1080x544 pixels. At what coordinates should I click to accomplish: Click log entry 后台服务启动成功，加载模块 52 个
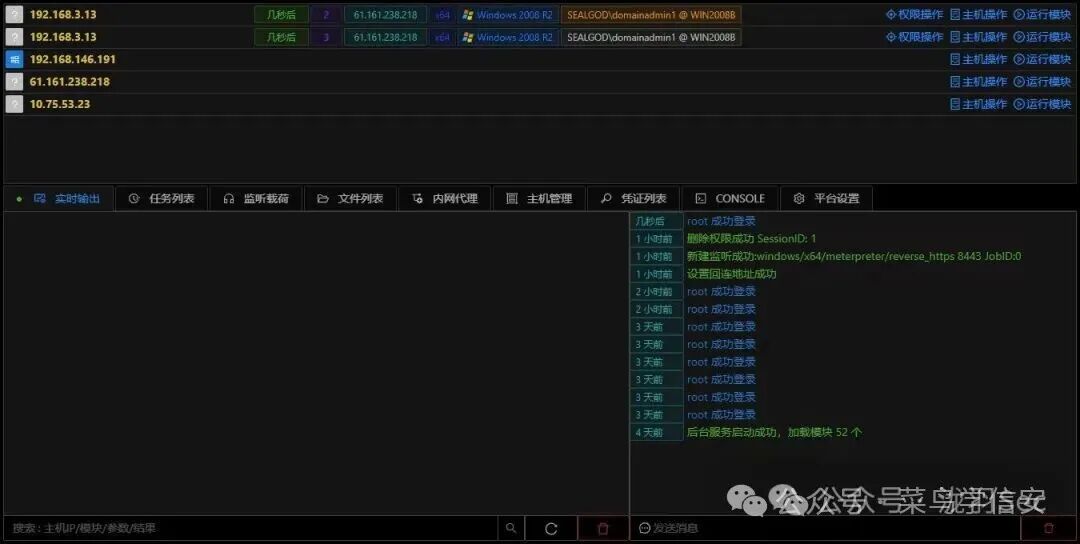[774, 432]
